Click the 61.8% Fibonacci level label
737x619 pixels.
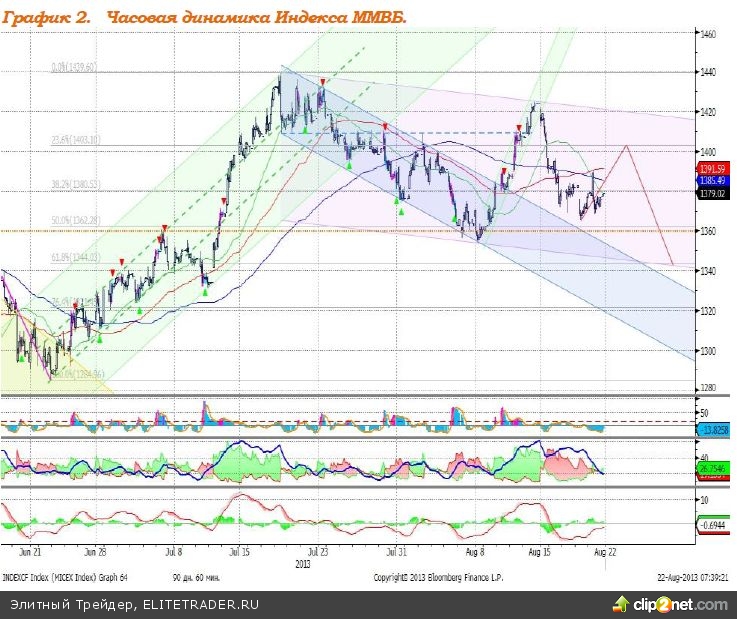pos(73,258)
